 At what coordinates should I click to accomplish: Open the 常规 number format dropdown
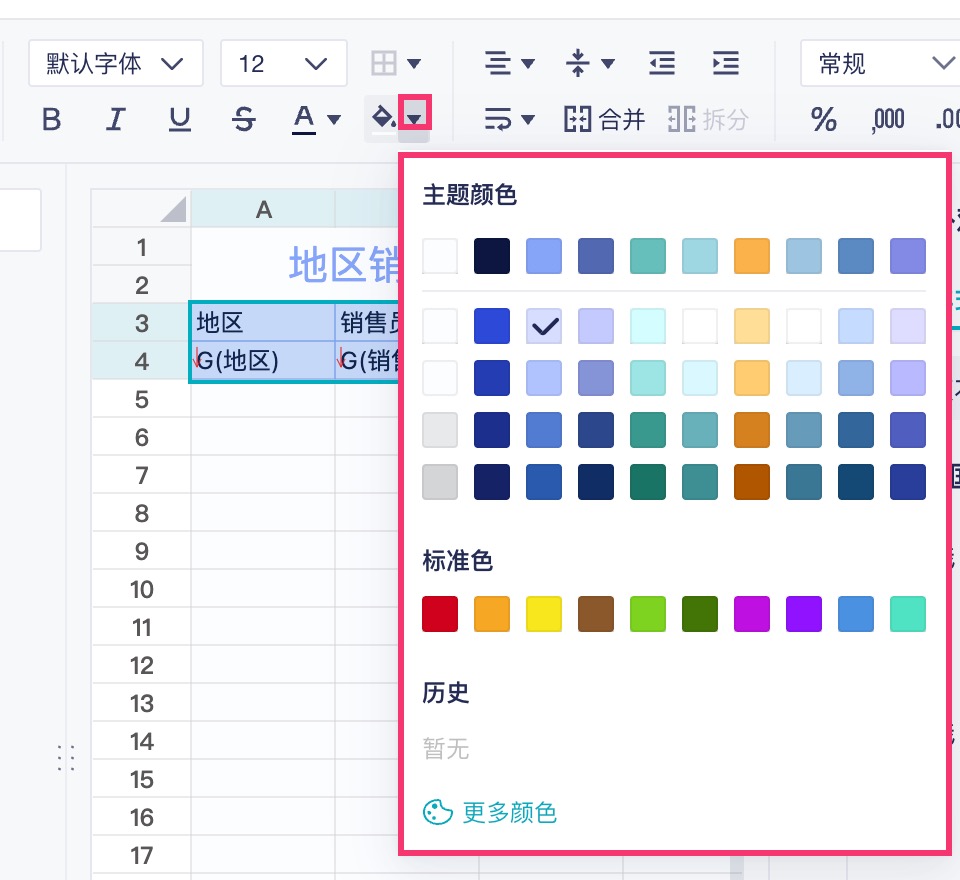pos(879,63)
